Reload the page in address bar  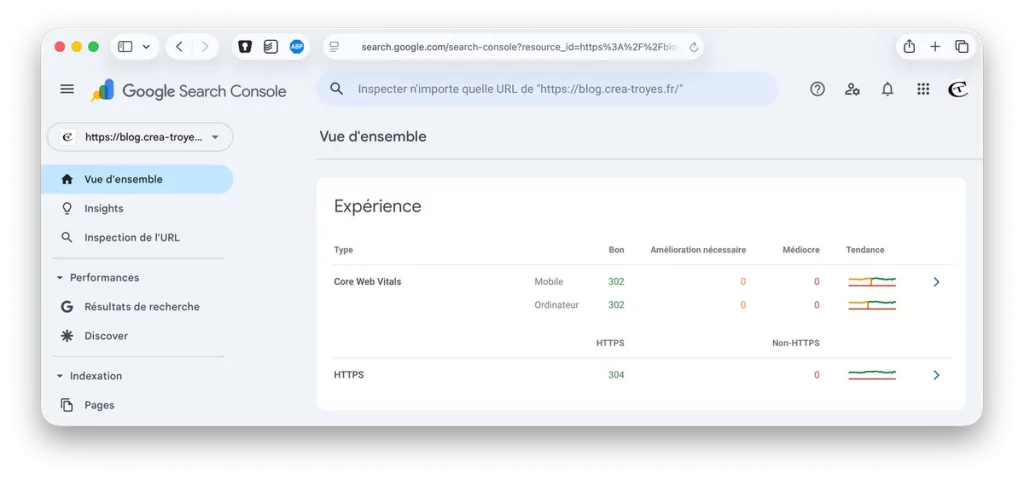point(693,47)
